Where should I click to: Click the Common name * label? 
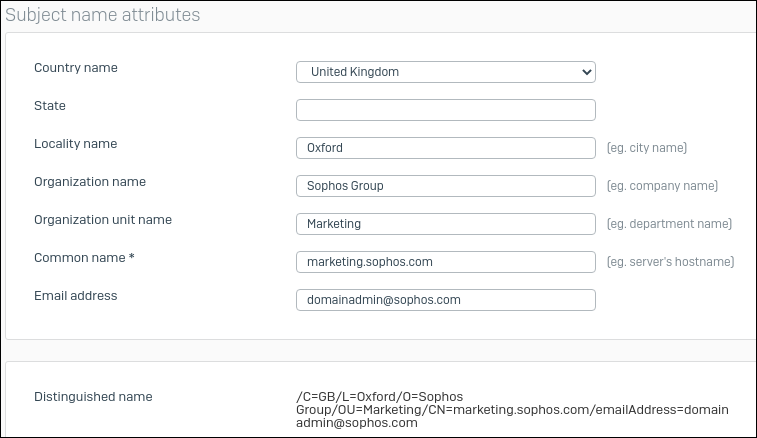click(x=84, y=258)
